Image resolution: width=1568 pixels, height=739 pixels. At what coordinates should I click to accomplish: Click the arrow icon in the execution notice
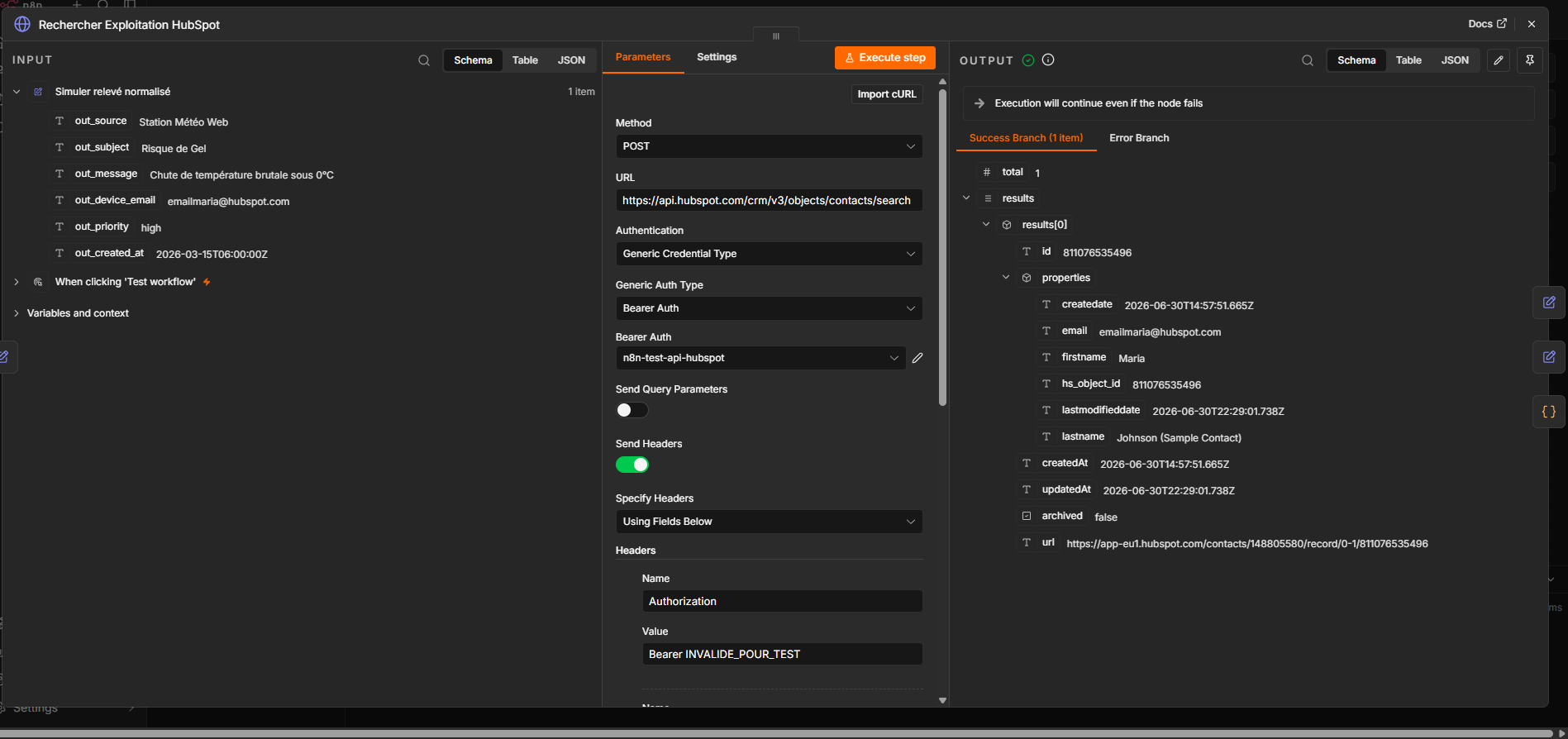click(x=979, y=103)
